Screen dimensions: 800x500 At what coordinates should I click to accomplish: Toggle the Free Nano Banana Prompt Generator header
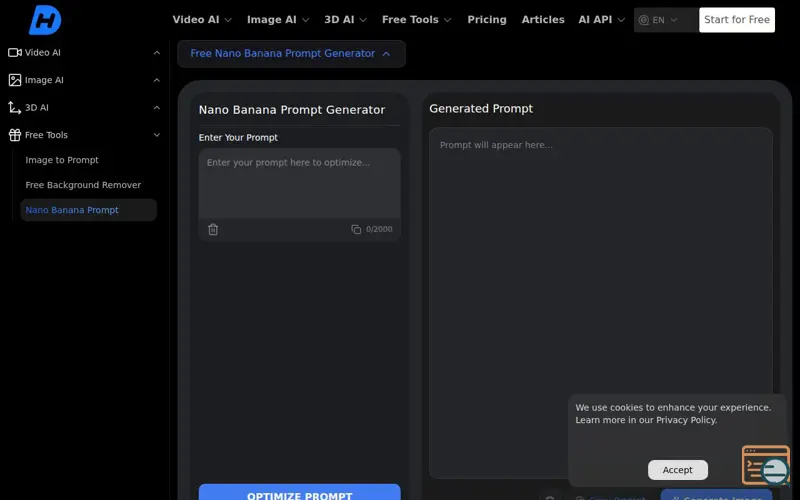pyautogui.click(x=291, y=54)
